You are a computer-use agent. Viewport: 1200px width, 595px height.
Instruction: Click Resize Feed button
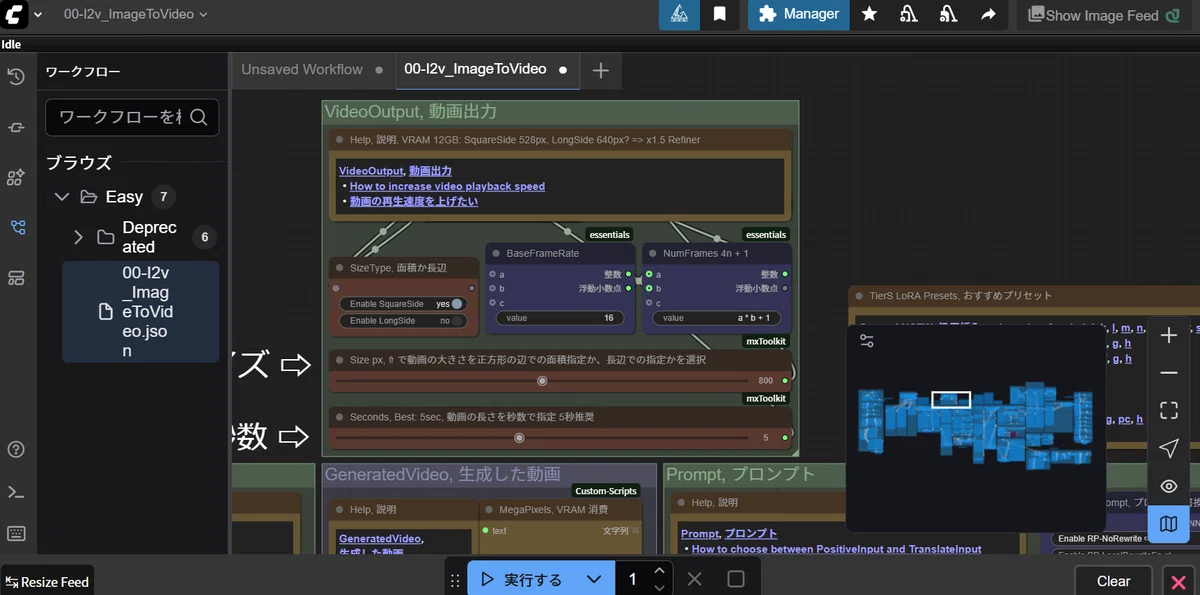(47, 581)
